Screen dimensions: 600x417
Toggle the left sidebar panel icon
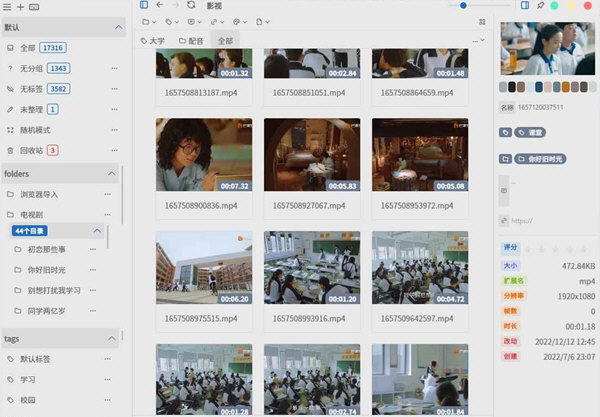pos(144,5)
